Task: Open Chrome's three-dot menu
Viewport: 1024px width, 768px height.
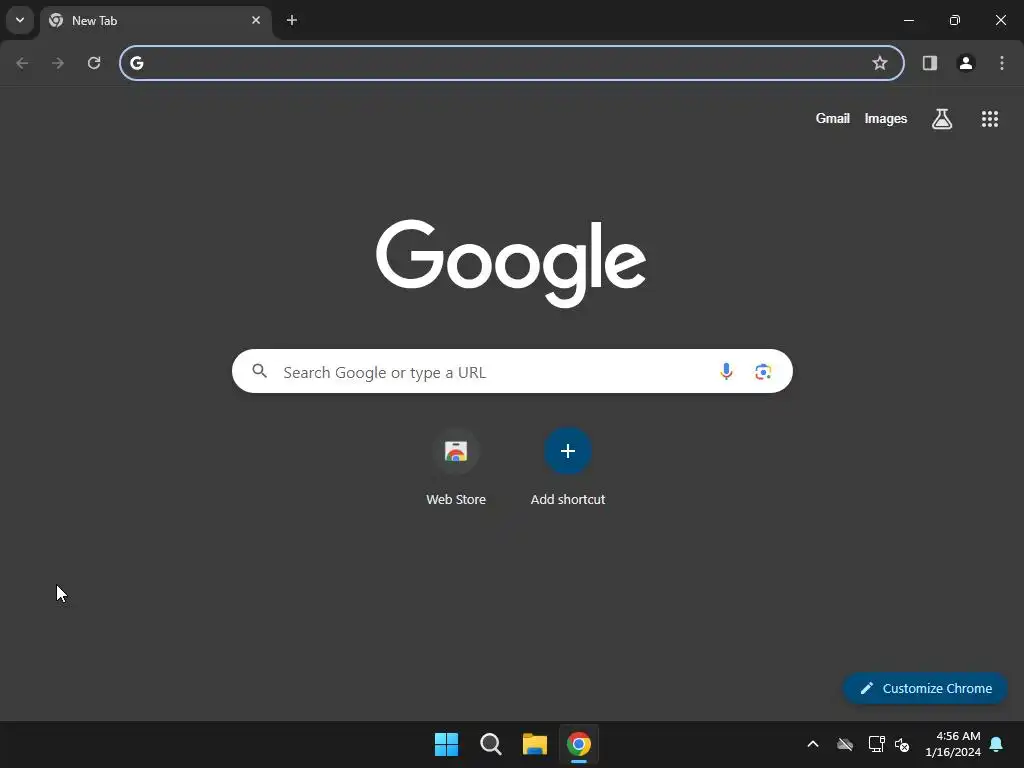Action: [x=1002, y=63]
